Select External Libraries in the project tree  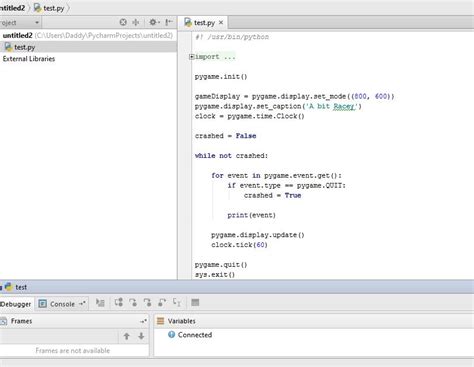(x=29, y=59)
